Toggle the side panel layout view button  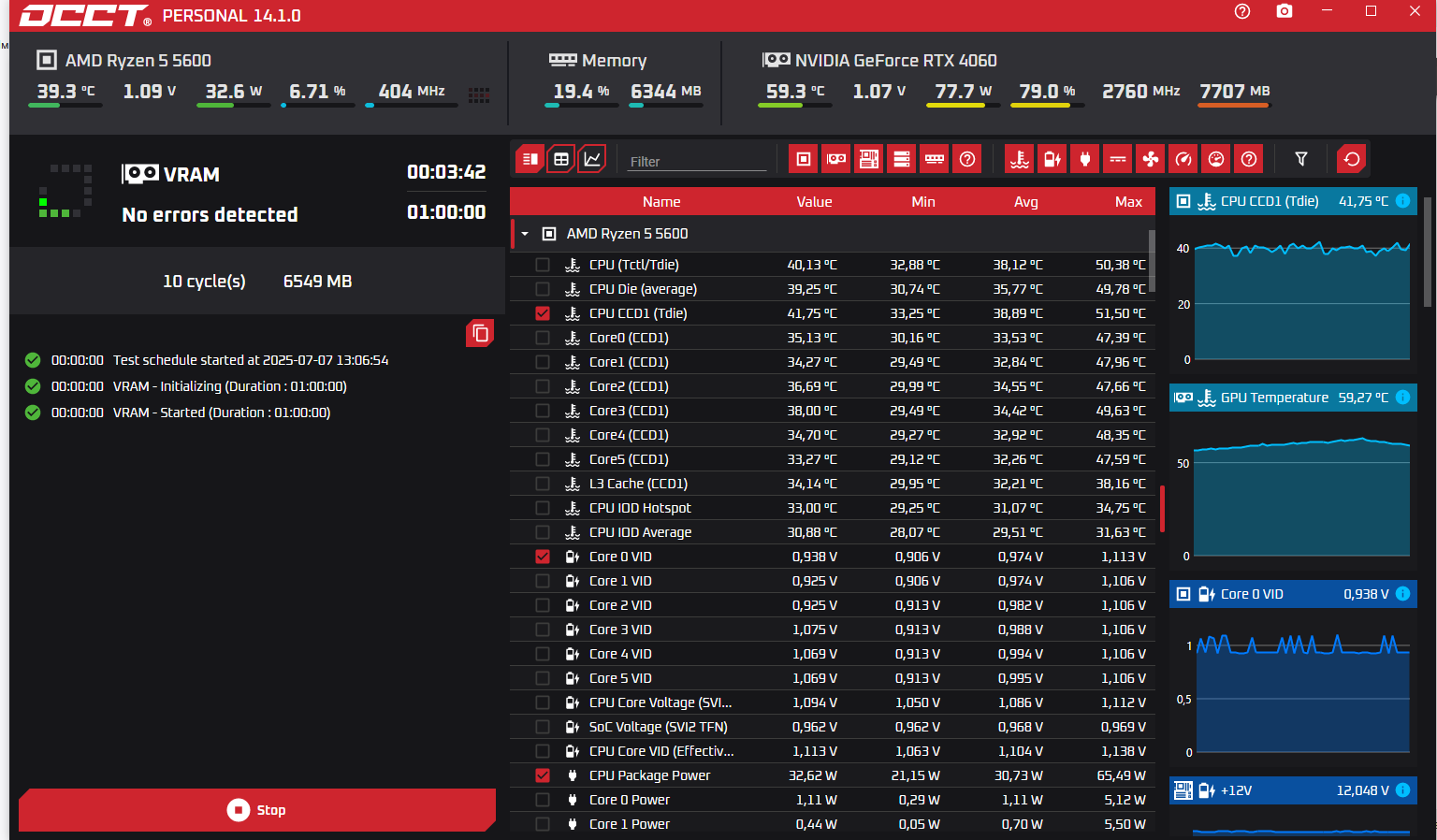pos(530,159)
